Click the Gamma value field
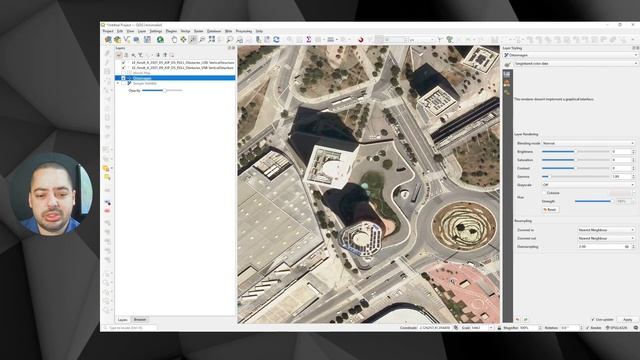This screenshot has height=360, width=640. point(621,177)
